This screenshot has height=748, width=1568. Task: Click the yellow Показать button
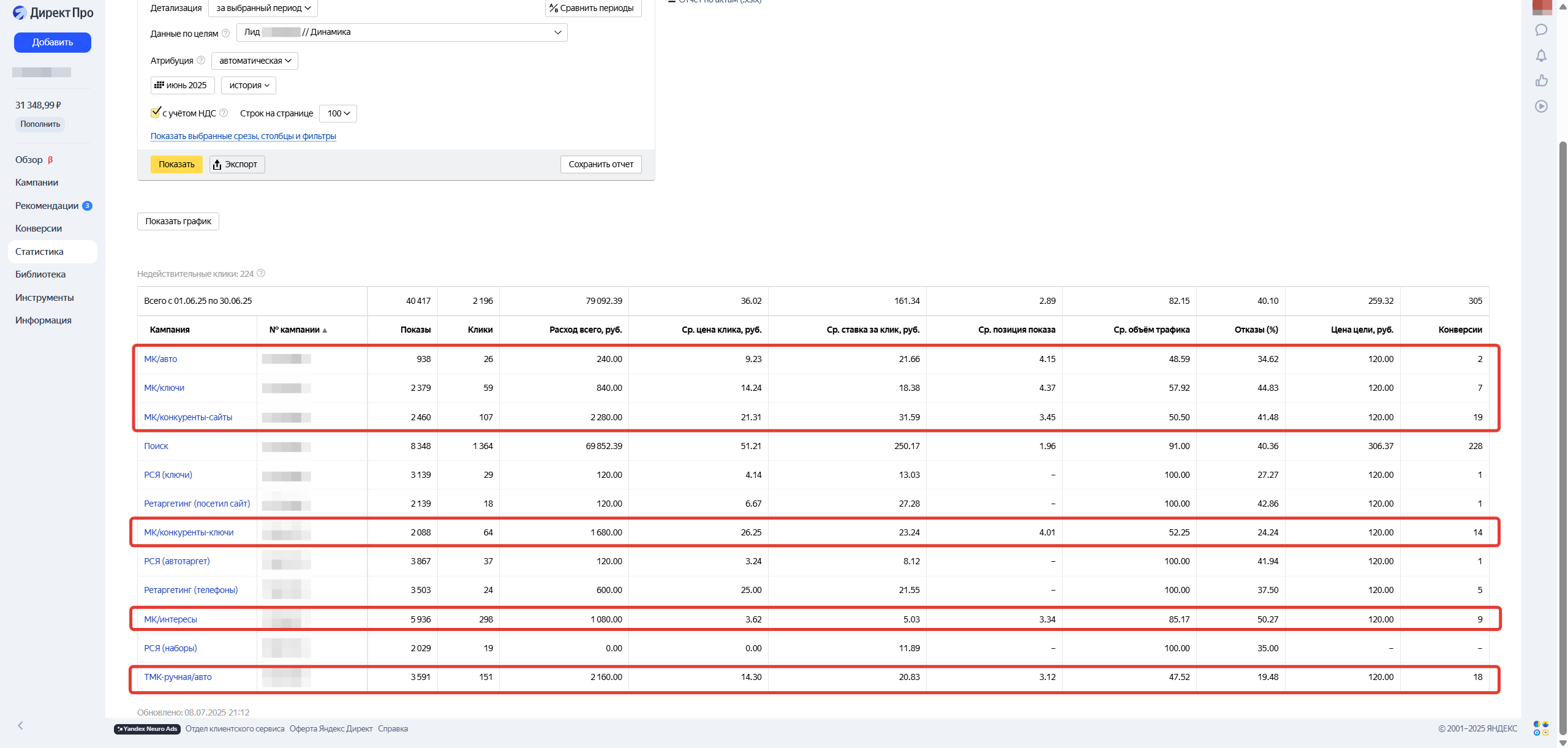pyautogui.click(x=176, y=164)
